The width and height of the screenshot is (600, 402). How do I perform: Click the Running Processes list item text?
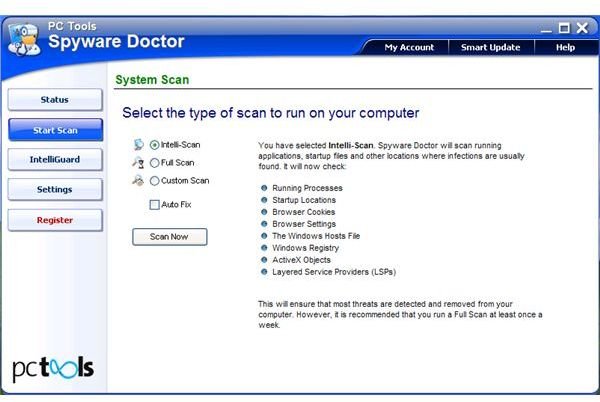(307, 188)
